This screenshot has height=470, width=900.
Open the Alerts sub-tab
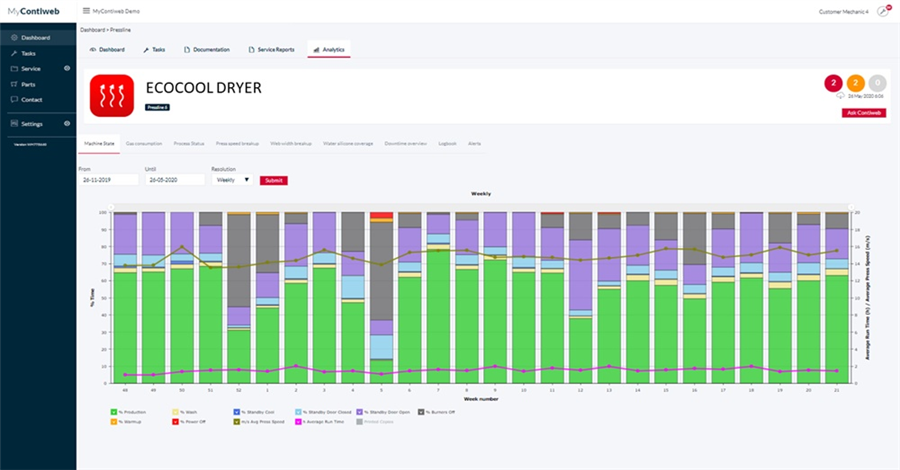coord(474,143)
